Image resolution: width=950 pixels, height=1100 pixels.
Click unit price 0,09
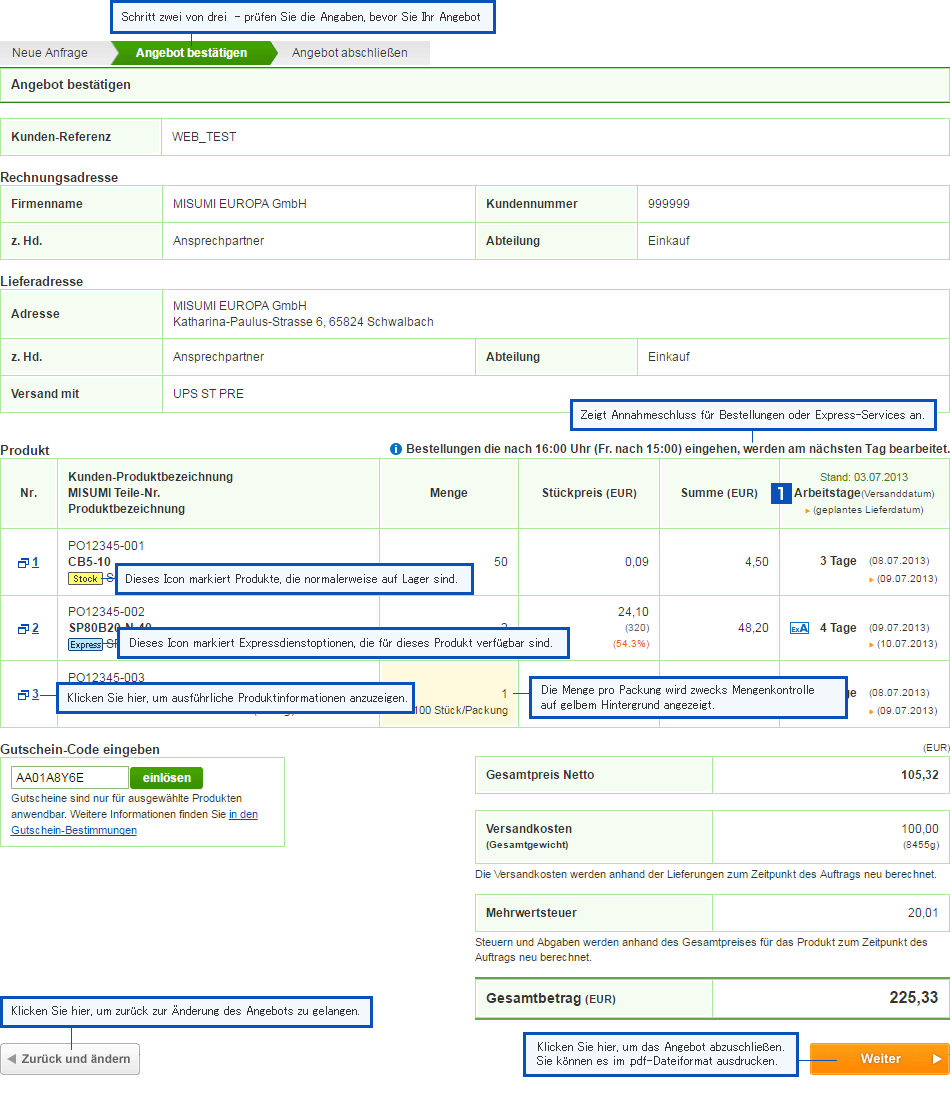(637, 562)
